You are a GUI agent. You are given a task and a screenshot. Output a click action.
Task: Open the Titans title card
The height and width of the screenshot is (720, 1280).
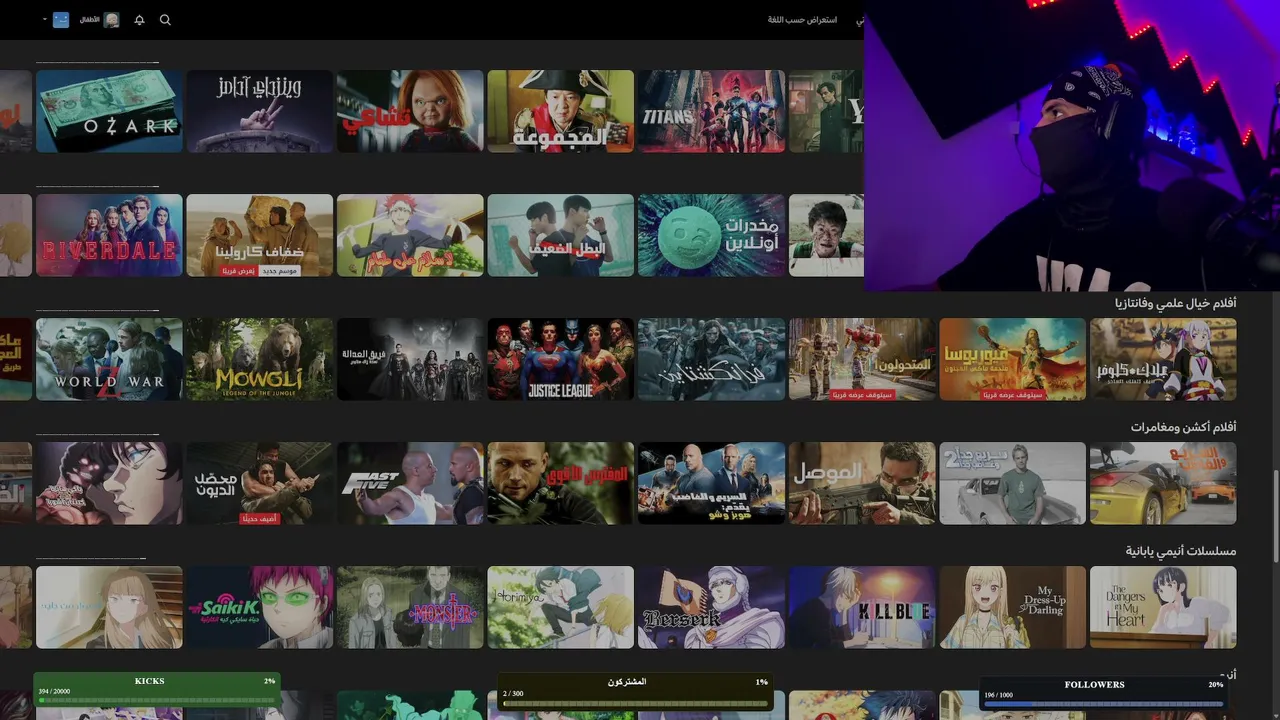712,111
